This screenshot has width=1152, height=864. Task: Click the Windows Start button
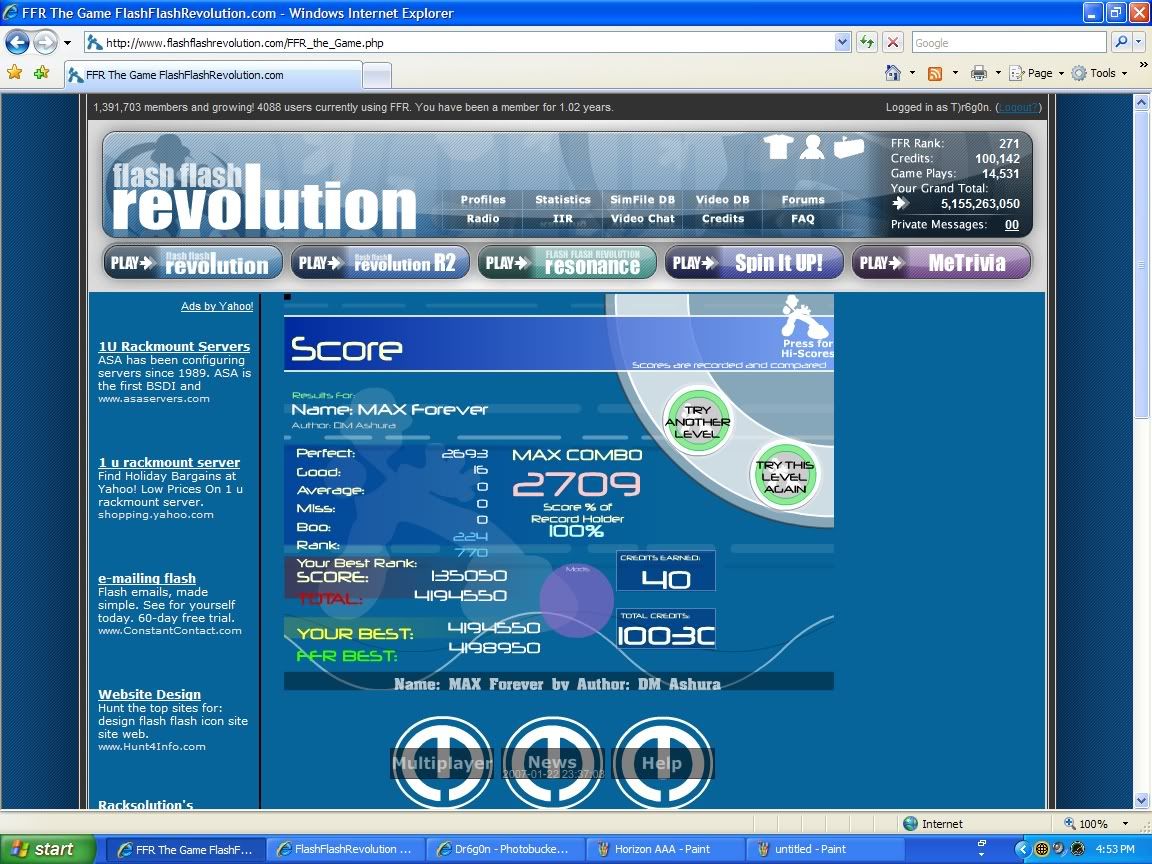[x=44, y=849]
